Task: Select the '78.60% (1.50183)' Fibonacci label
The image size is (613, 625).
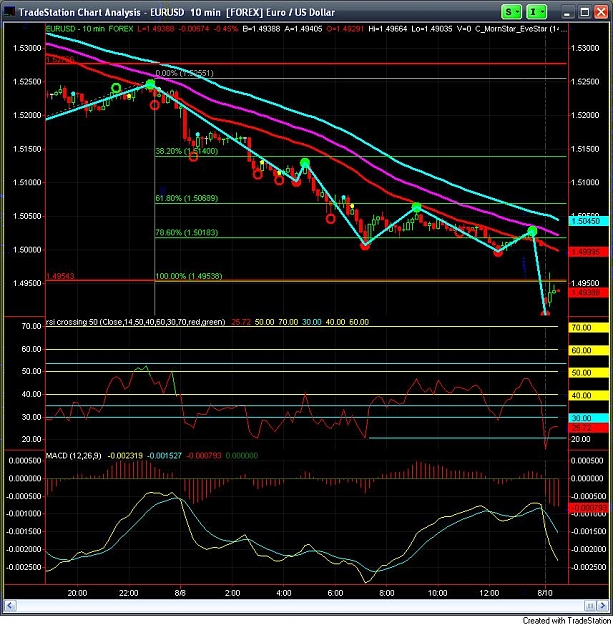Action: pos(187,232)
